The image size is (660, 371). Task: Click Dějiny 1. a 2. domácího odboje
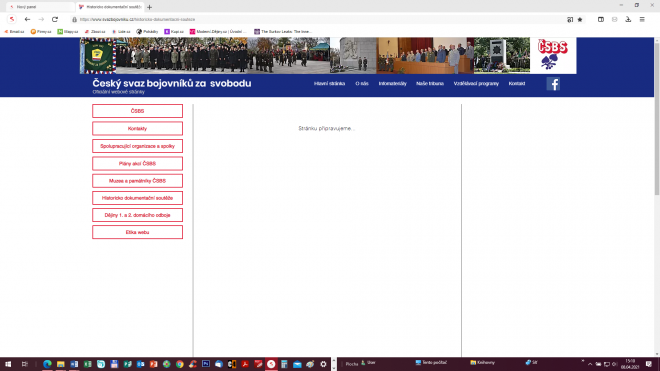point(137,215)
